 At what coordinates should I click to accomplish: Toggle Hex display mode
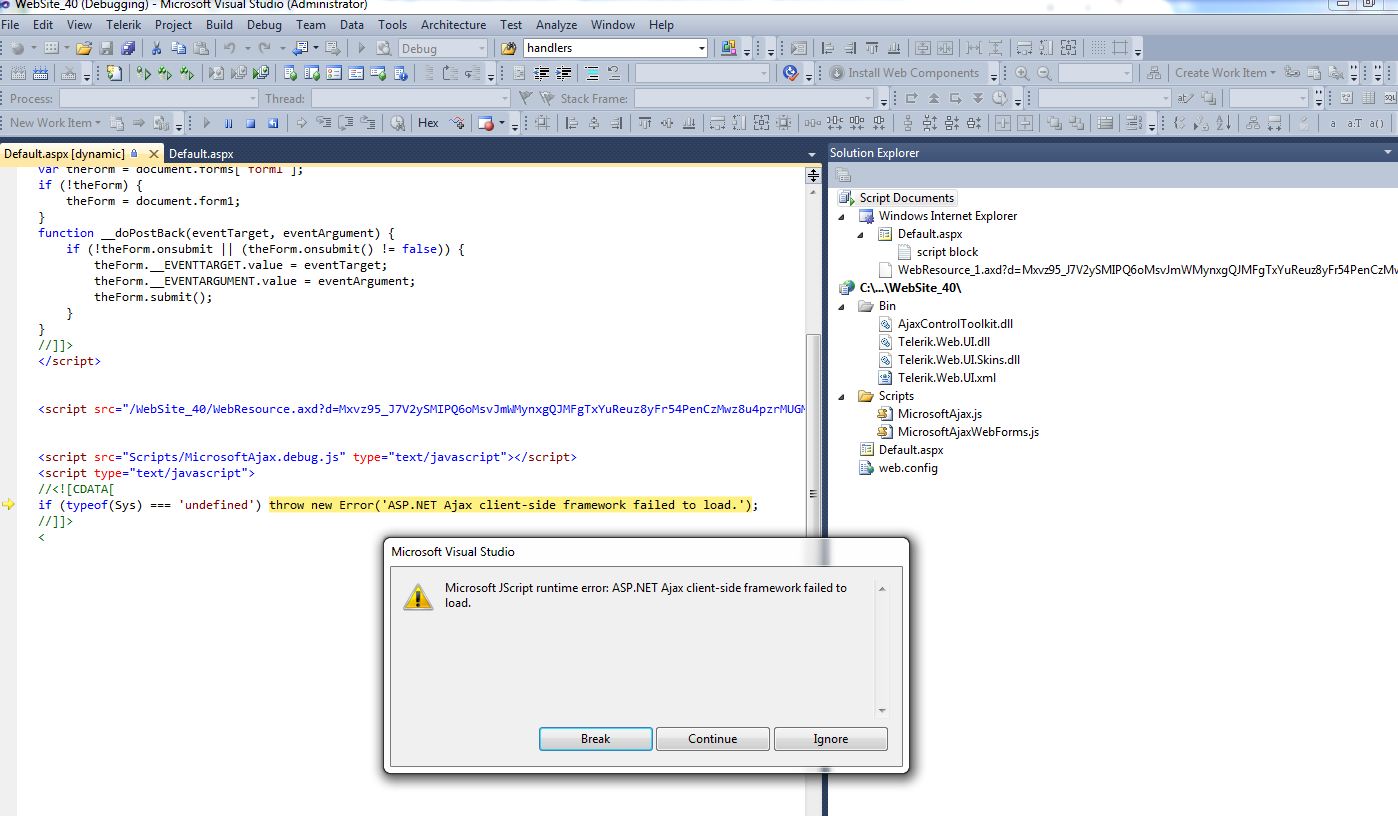(428, 123)
